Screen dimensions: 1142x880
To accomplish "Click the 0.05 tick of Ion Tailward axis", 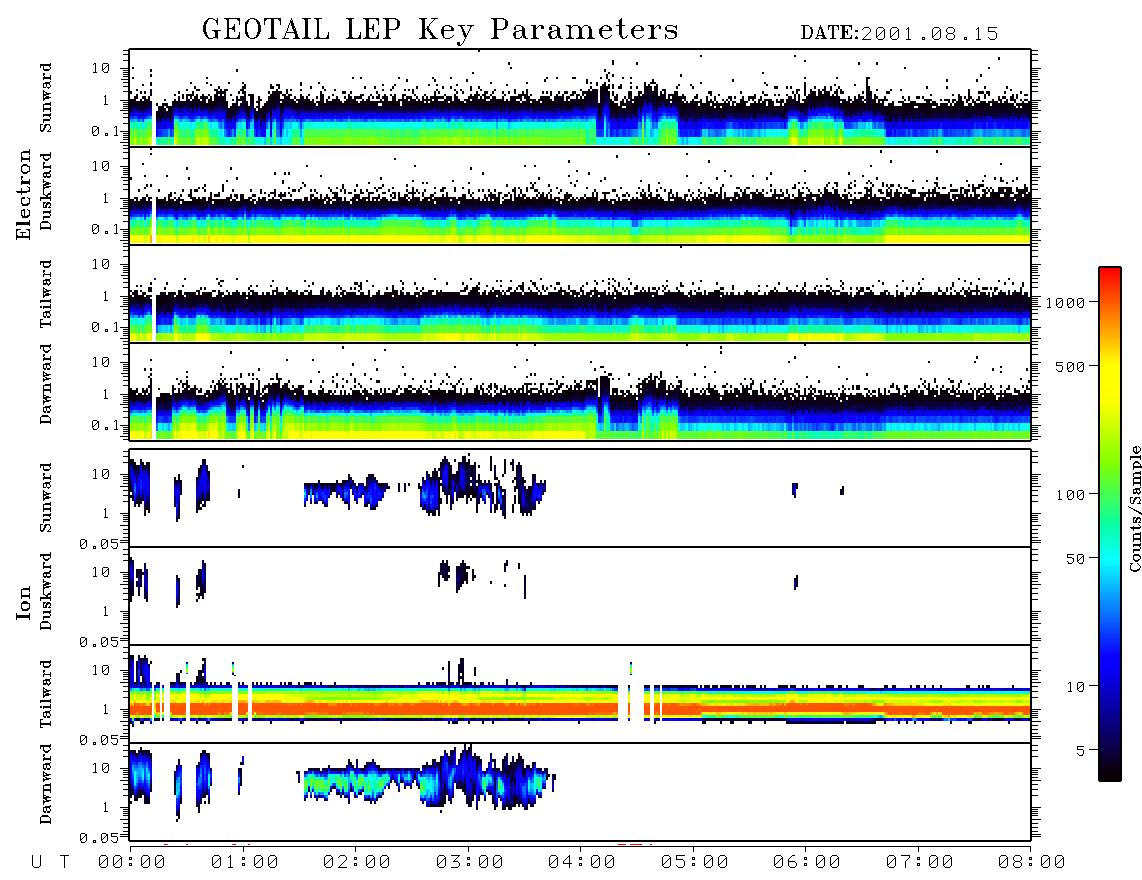I will click(x=99, y=740).
